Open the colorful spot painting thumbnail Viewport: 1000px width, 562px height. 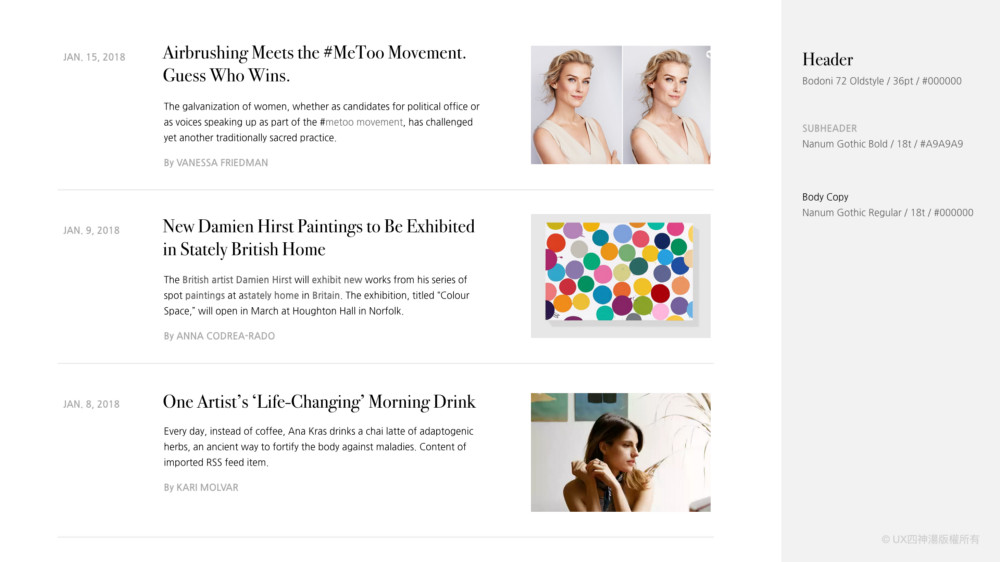pyautogui.click(x=621, y=276)
